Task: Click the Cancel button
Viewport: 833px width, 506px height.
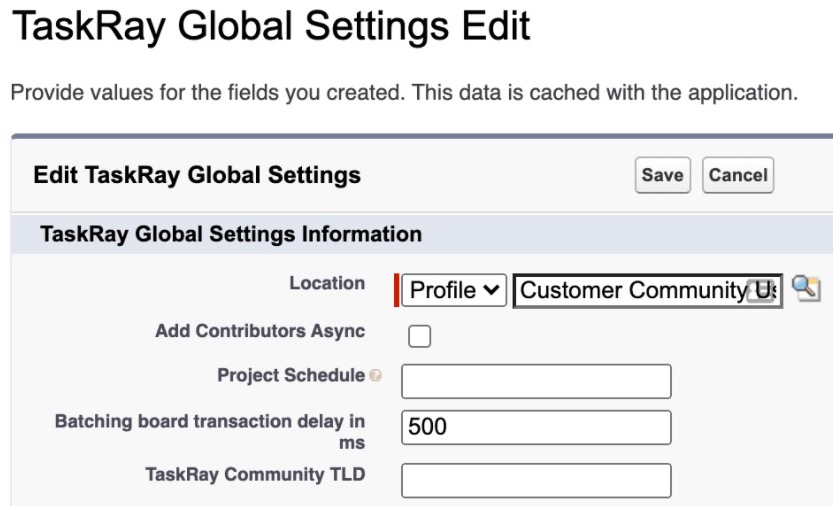Action: click(738, 175)
